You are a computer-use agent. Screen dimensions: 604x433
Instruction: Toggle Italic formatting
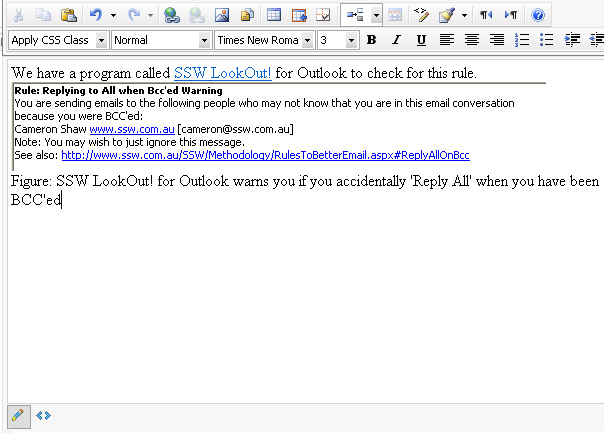click(396, 40)
